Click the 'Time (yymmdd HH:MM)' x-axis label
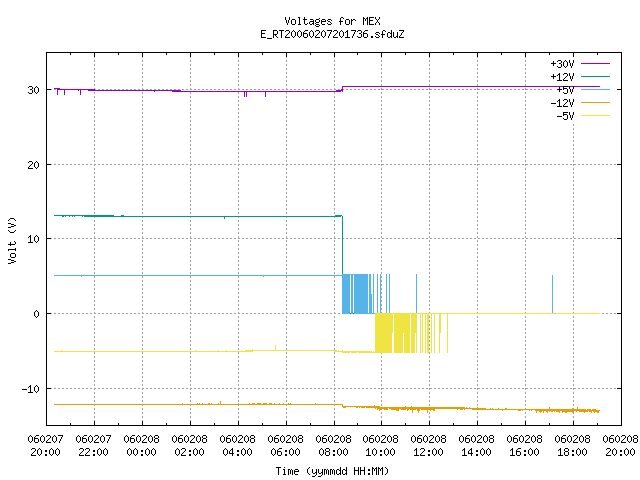This screenshot has height=480, width=640. pos(332,471)
